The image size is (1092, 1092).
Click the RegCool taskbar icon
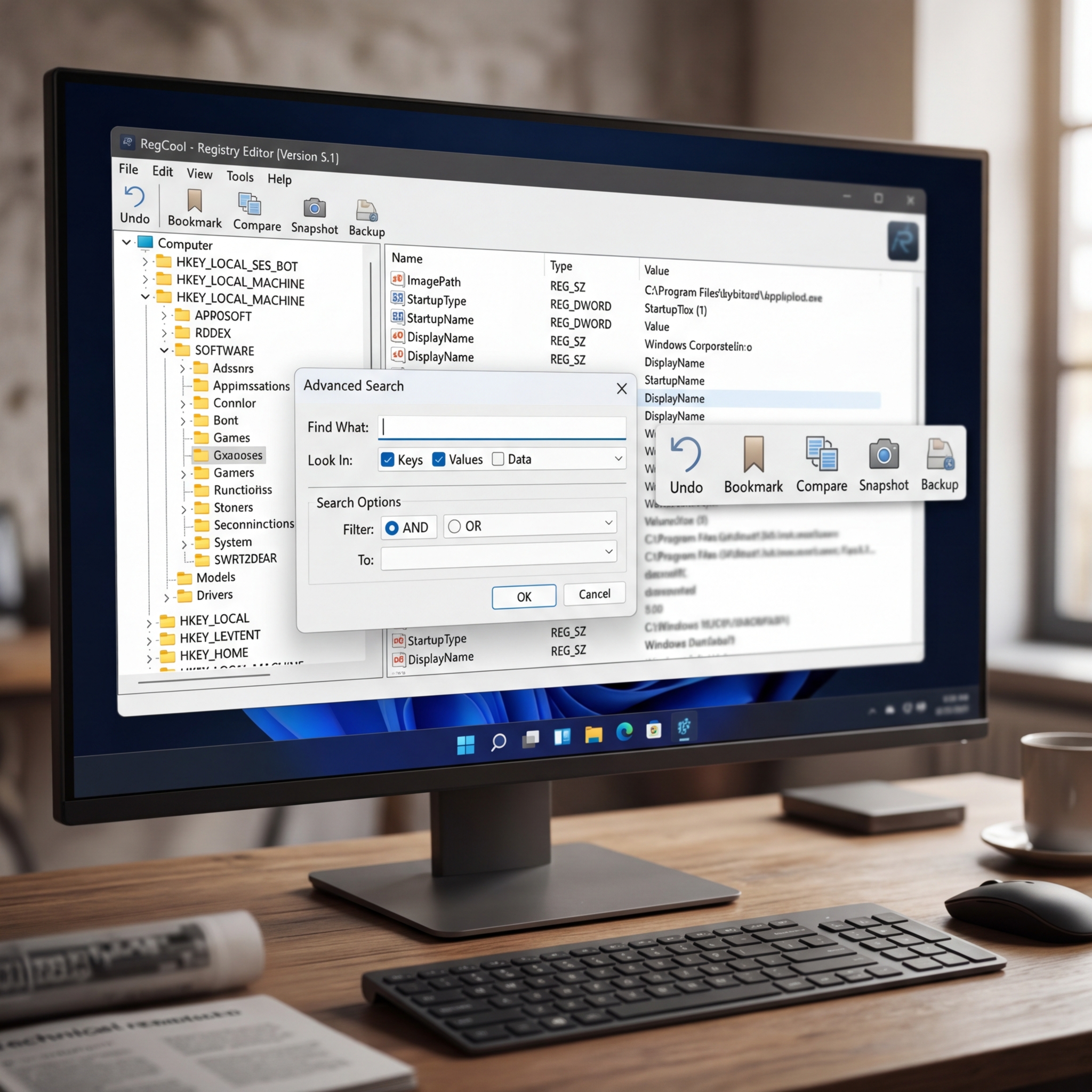684,727
